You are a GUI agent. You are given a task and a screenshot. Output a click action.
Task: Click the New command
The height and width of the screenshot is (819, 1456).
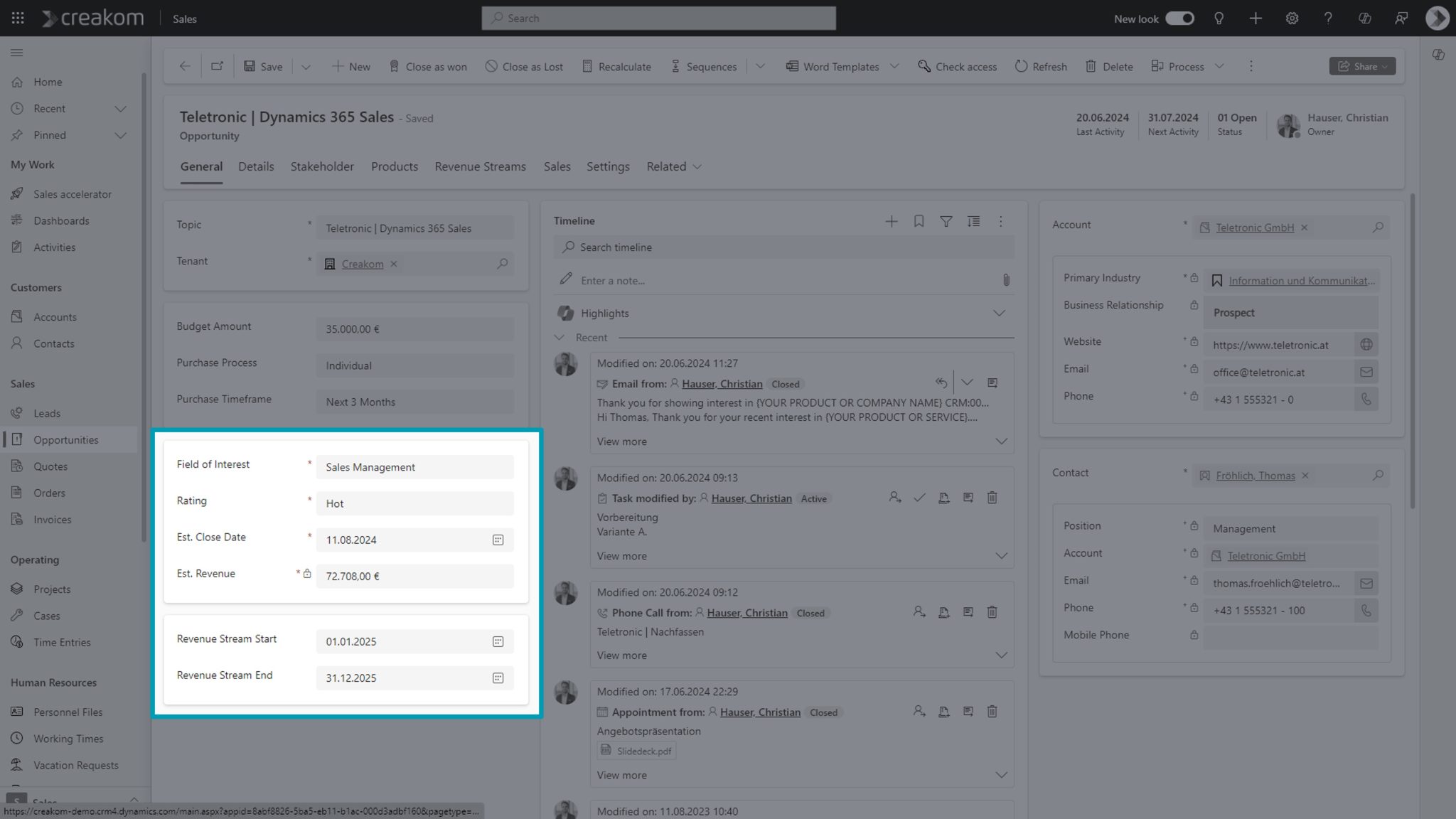[350, 66]
